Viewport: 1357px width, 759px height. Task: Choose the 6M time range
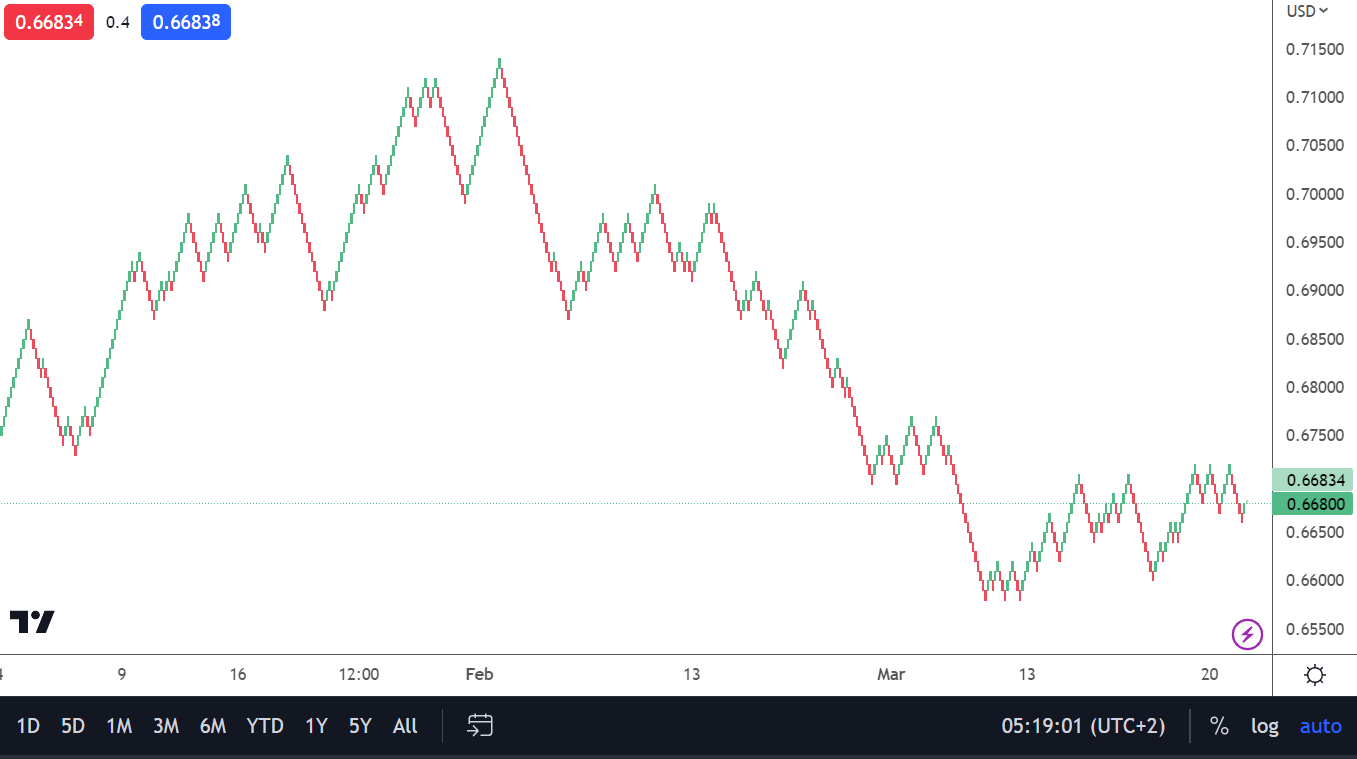point(213,726)
